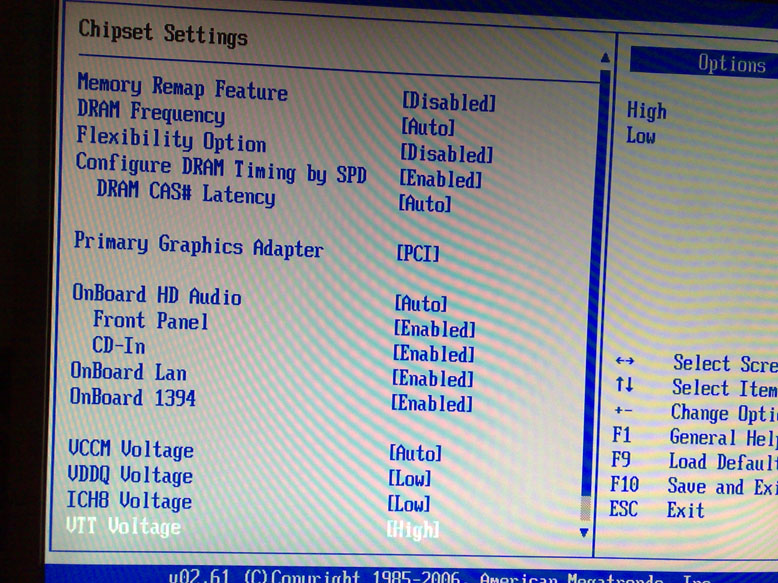Screen dimensions: 778x583
Task: Select Configure DRAM Timing by SPD
Action: (x=221, y=169)
